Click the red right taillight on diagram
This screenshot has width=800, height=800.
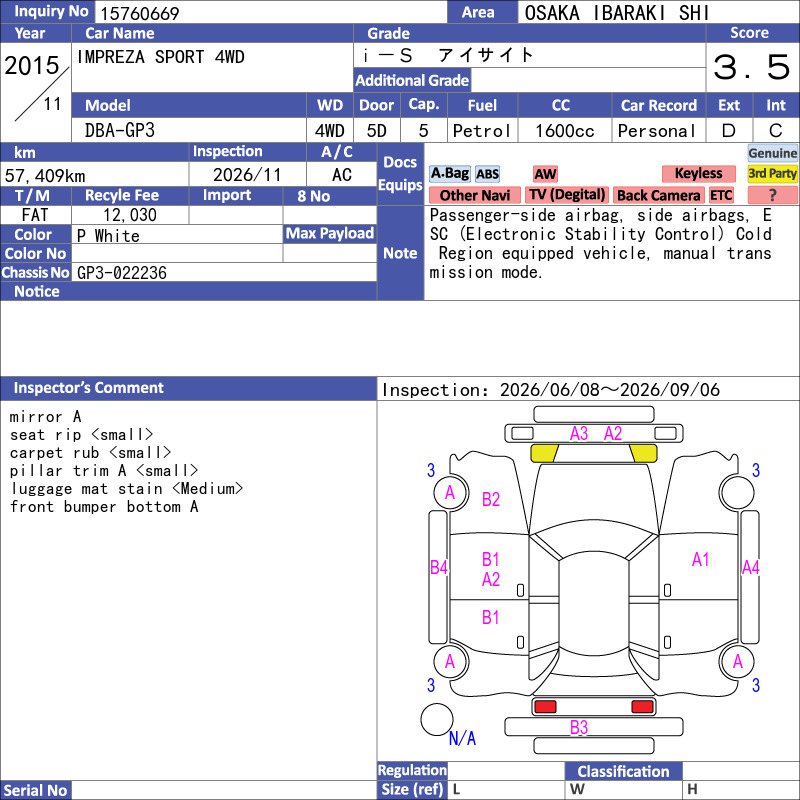[642, 707]
